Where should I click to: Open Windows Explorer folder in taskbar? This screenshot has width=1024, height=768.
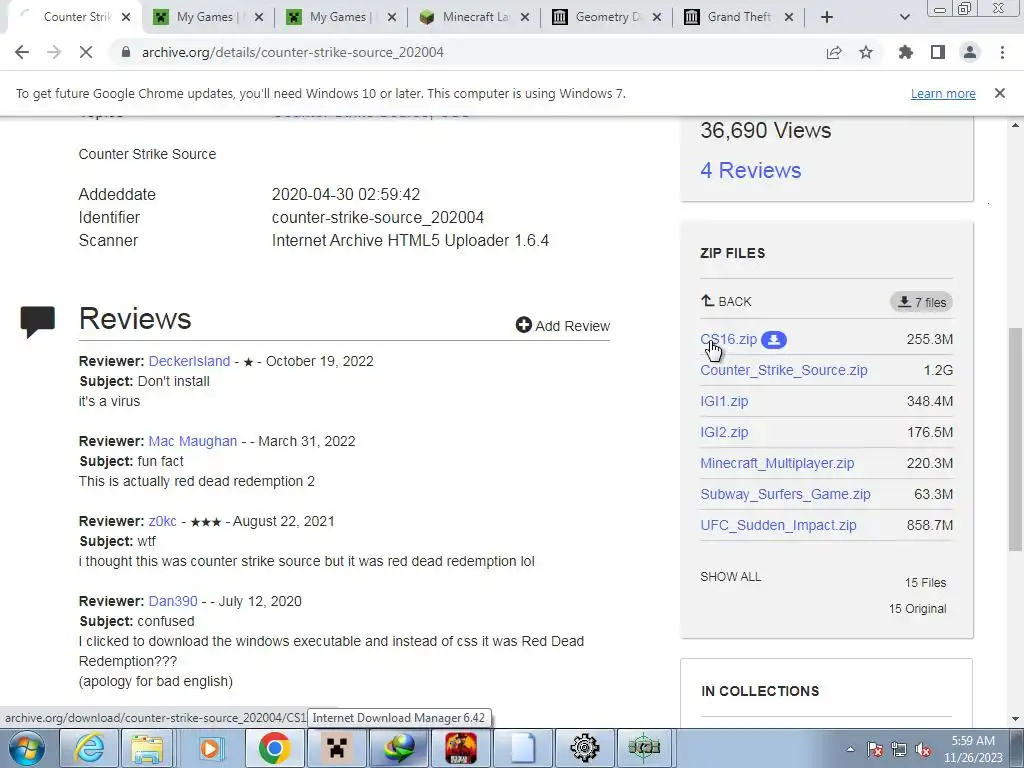click(x=147, y=748)
